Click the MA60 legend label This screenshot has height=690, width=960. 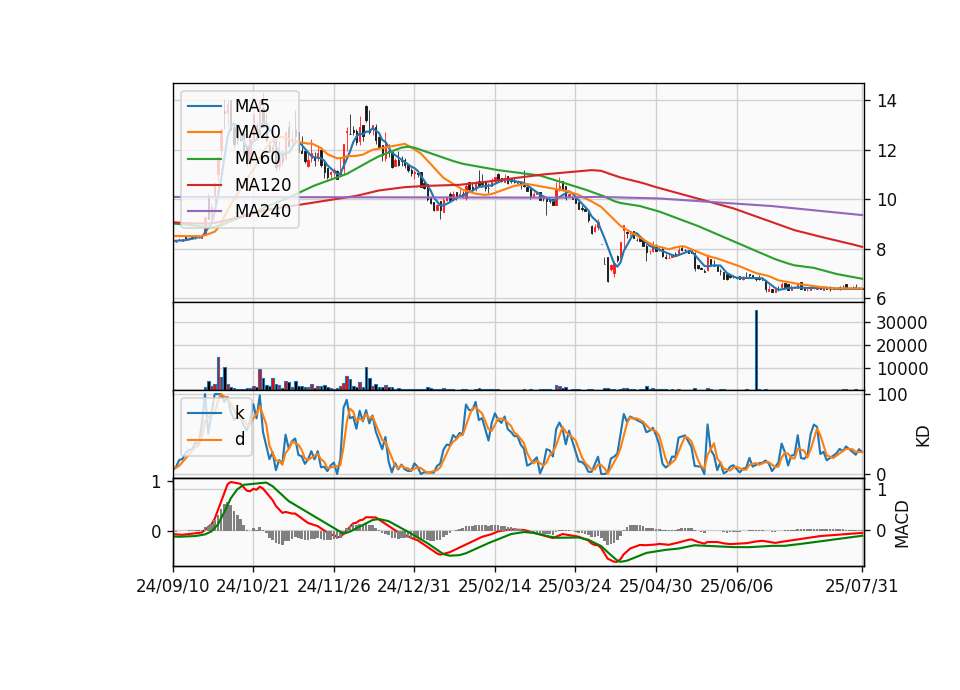pos(257,158)
